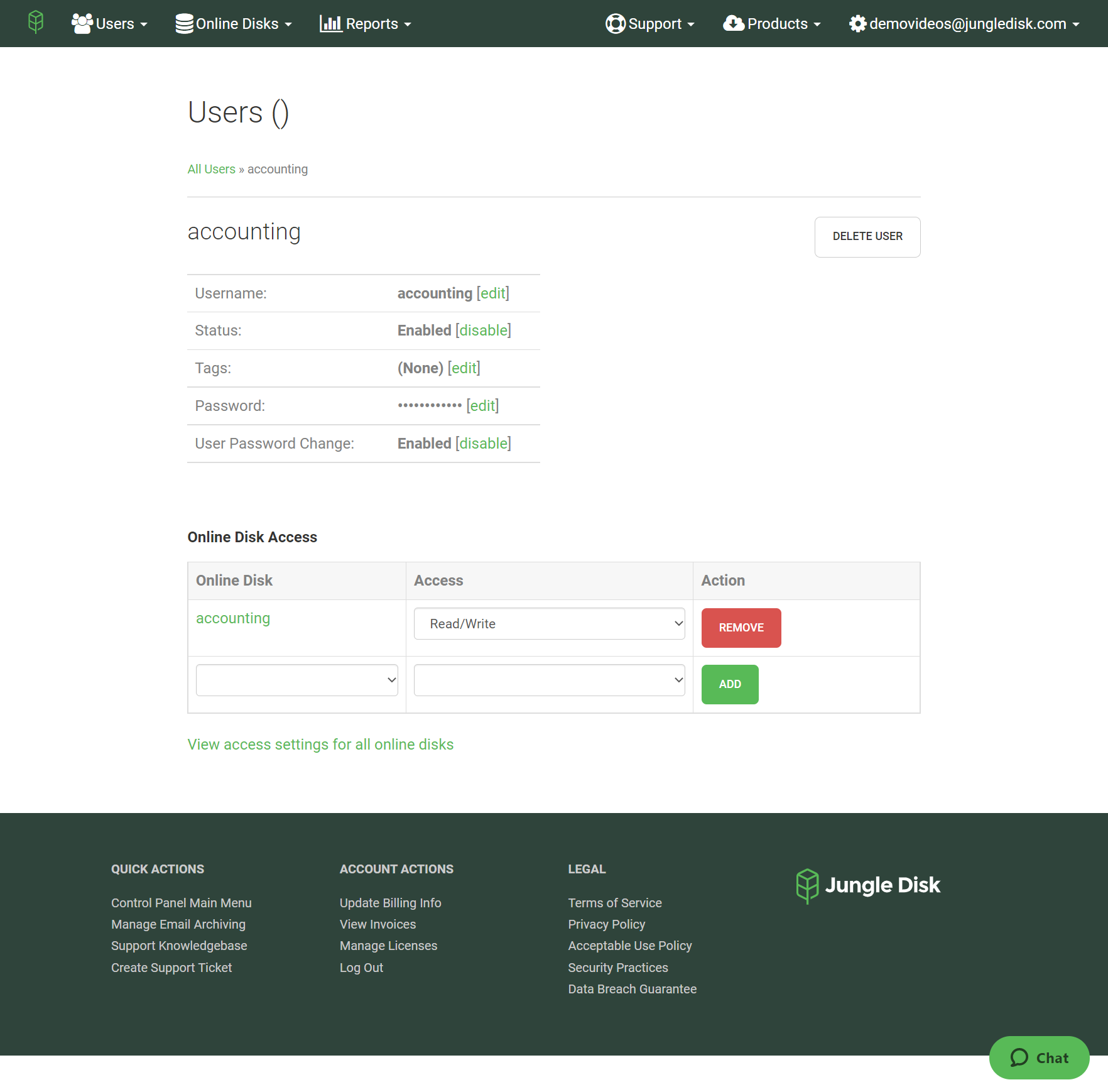Disable the accounting user's Status
1108x1092 pixels.
[x=483, y=330]
